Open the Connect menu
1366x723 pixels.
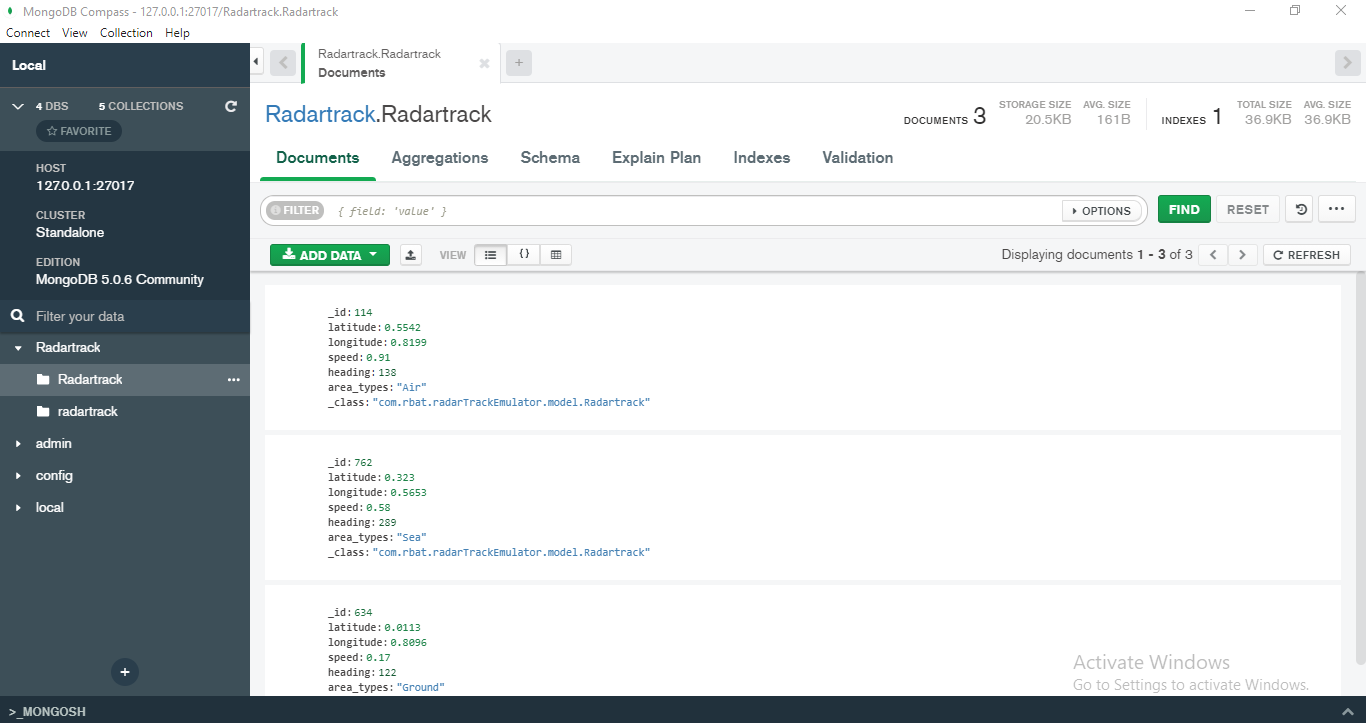coord(28,33)
